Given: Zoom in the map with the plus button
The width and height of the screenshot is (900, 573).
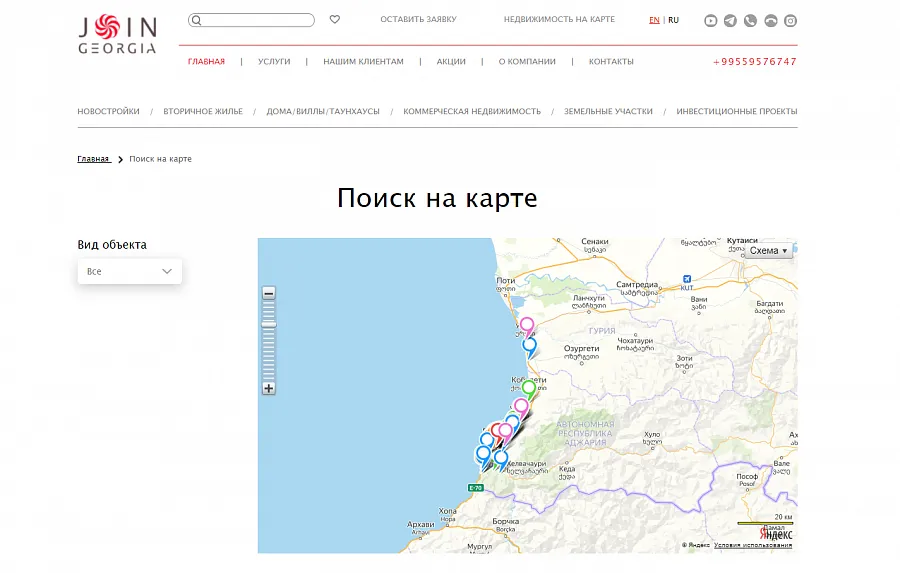Looking at the screenshot, I should (x=269, y=388).
